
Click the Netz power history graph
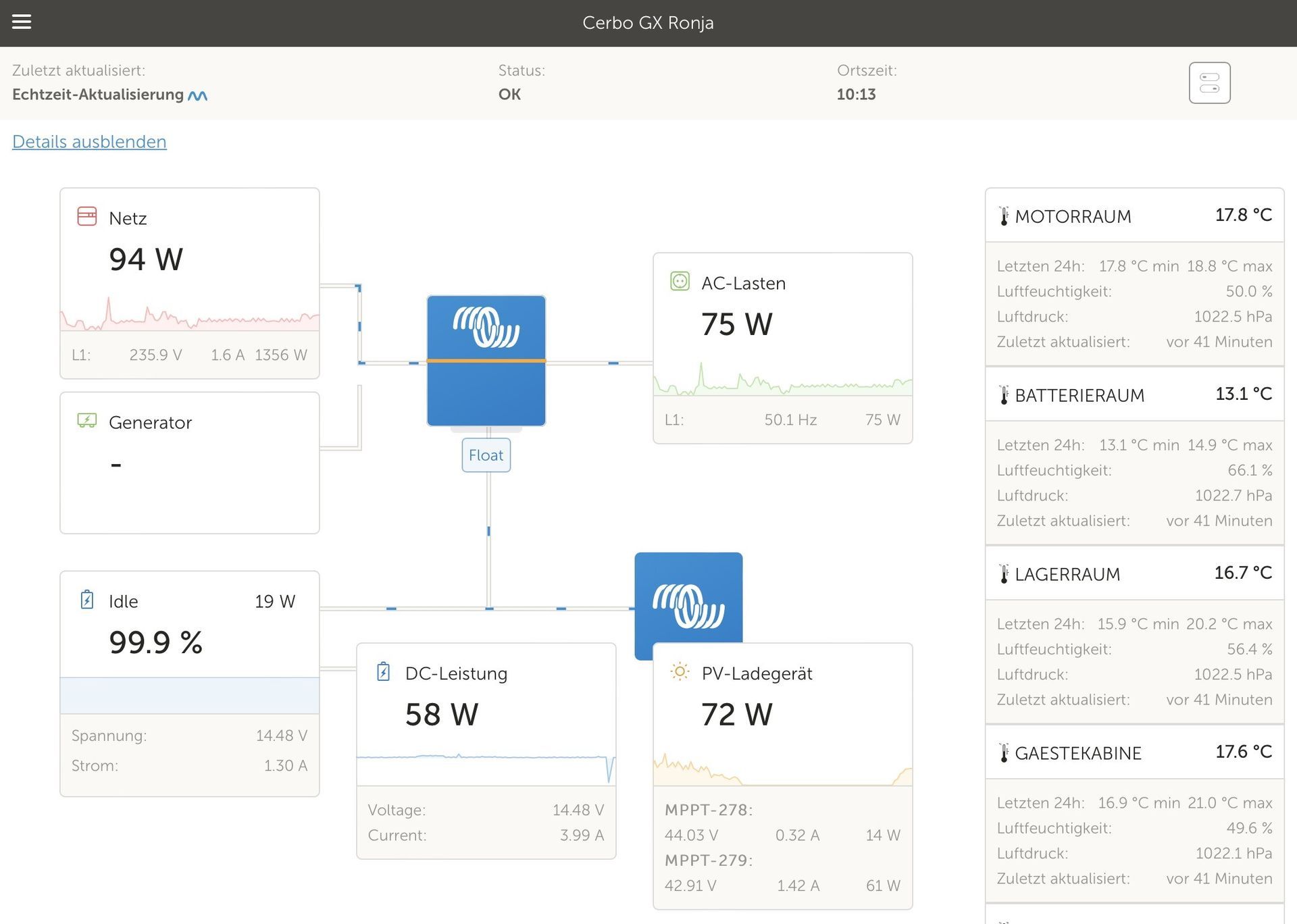pyautogui.click(x=190, y=314)
